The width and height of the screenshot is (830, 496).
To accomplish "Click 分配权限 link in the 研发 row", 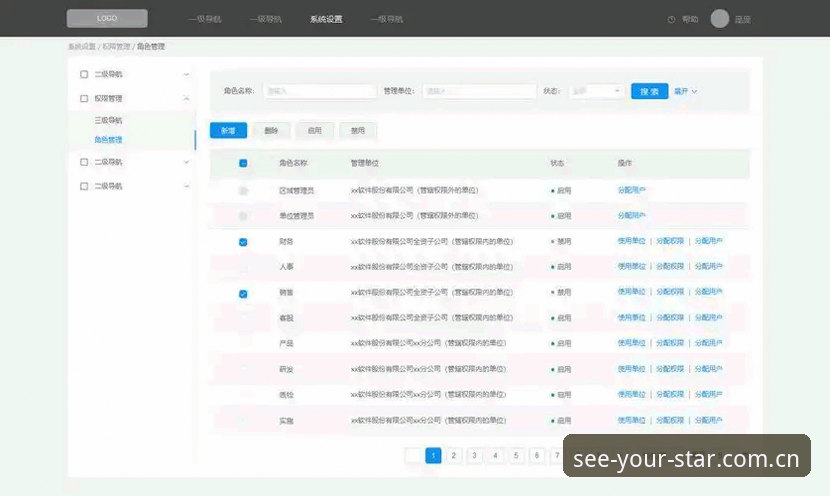I will (x=670, y=369).
